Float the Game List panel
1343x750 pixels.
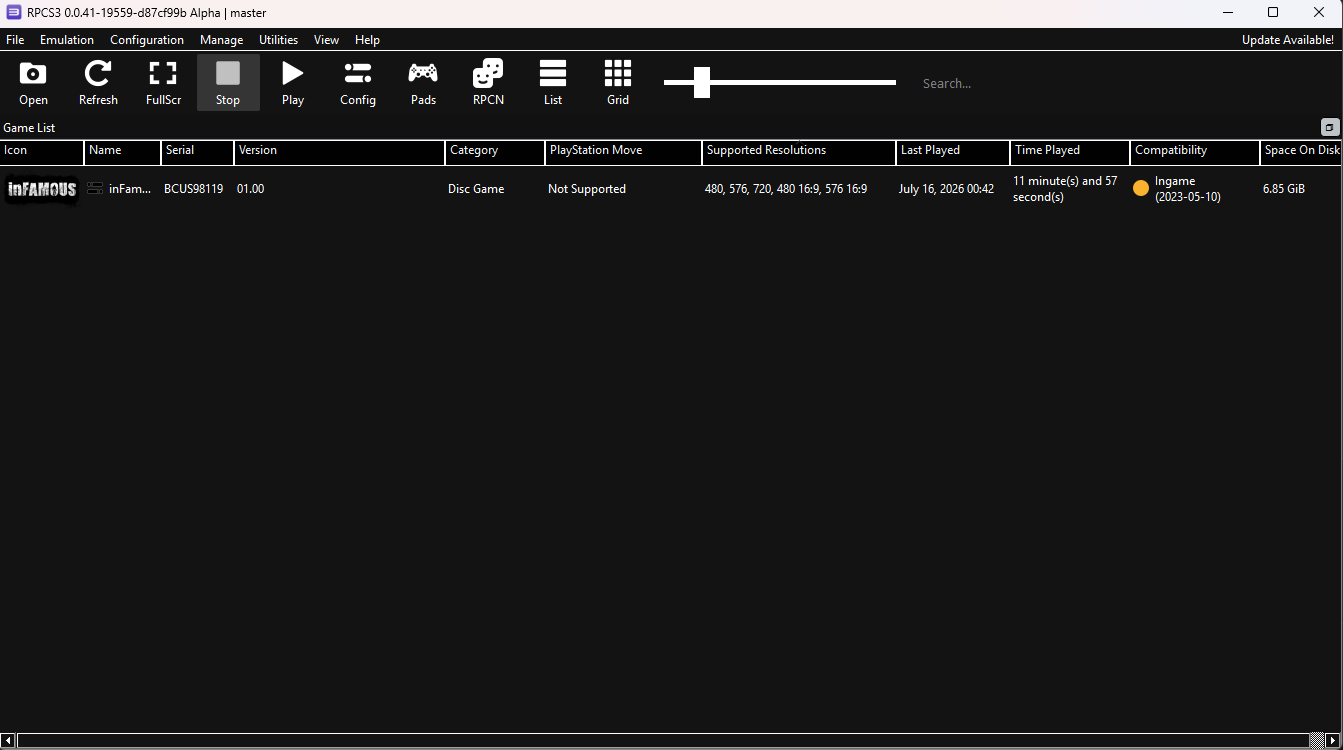click(1329, 127)
